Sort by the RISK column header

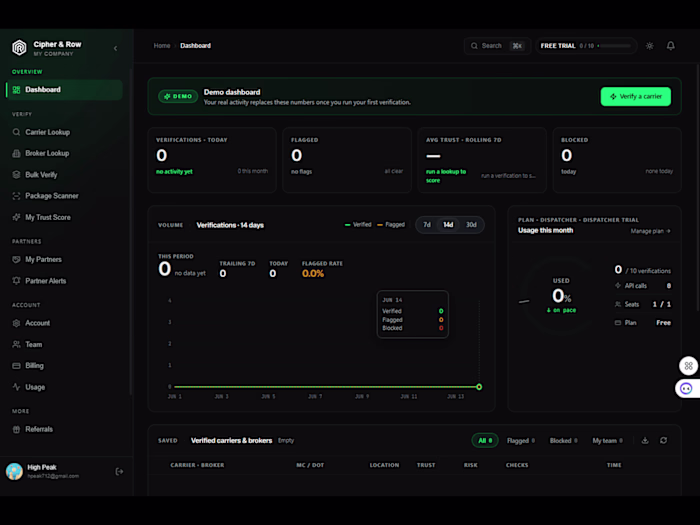[x=471, y=465]
